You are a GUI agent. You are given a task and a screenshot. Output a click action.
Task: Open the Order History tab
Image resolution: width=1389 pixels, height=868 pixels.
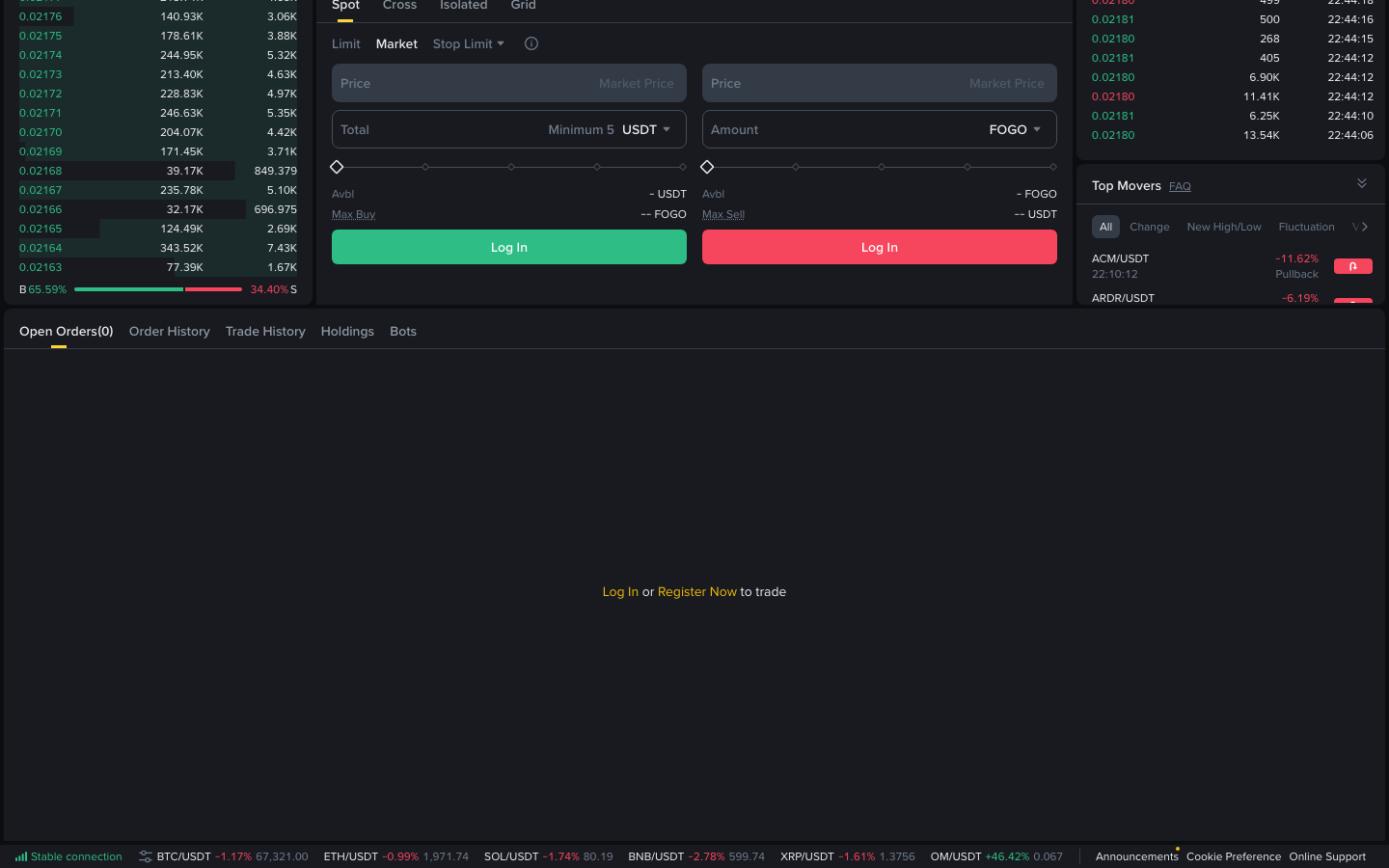tap(169, 331)
